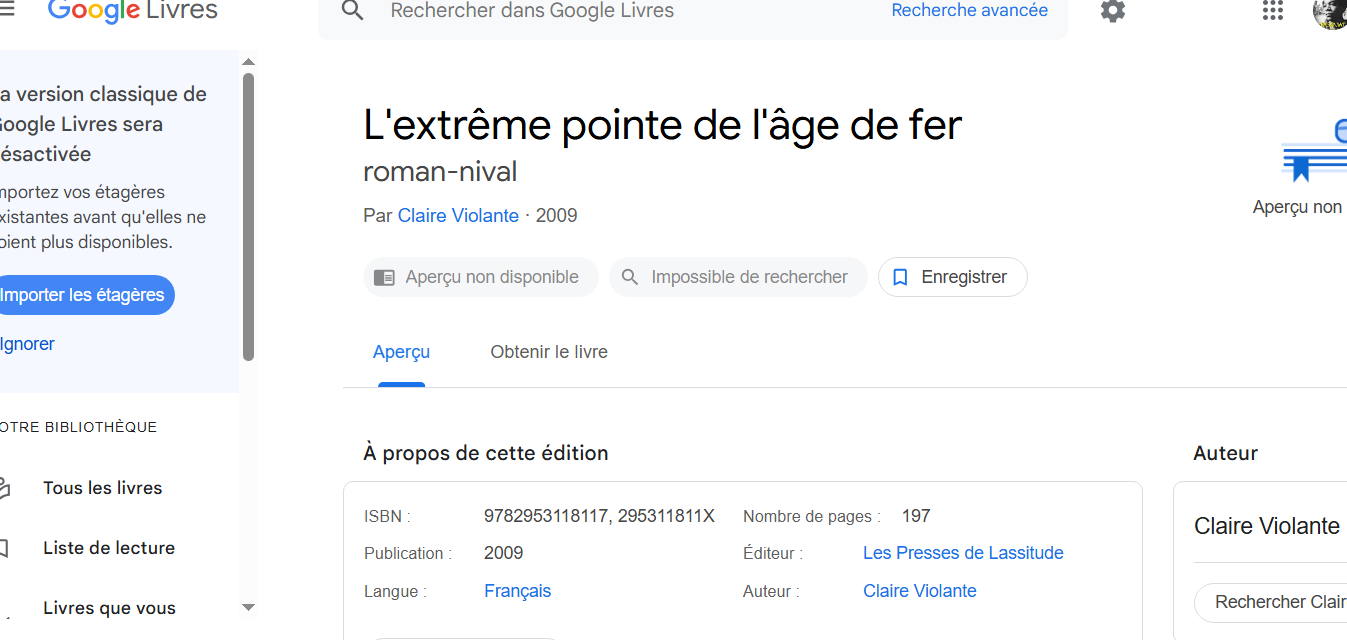Viewport: 1347px width, 640px height.
Task: Switch to the Aperçu tab
Action: (x=401, y=352)
